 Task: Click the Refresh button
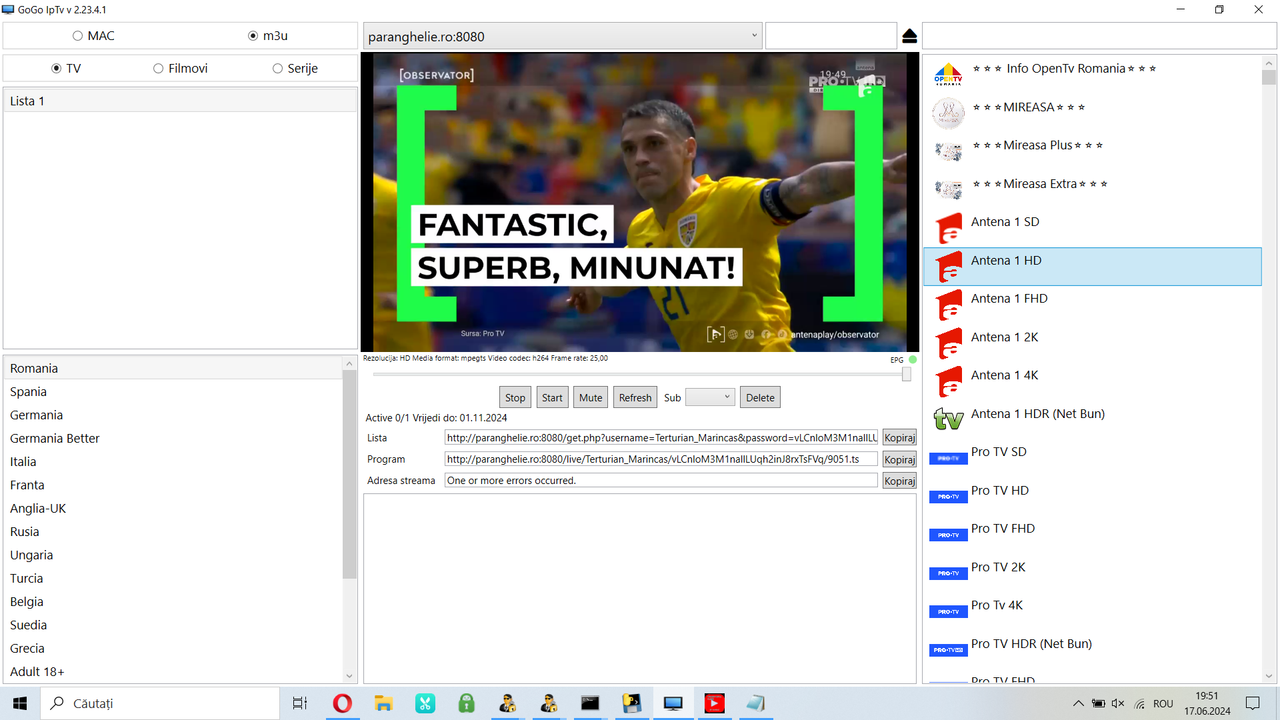pyautogui.click(x=635, y=397)
